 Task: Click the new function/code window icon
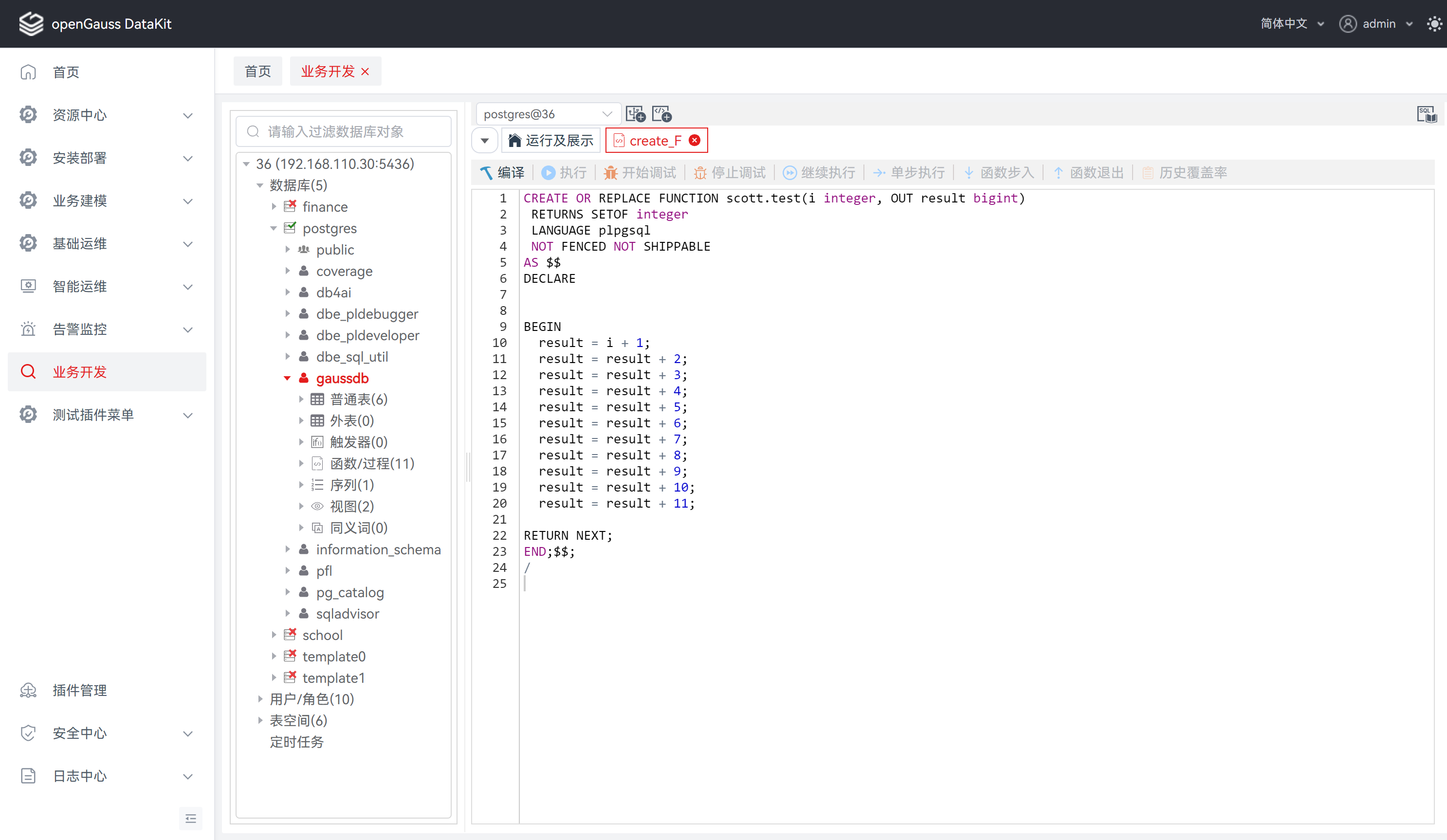coord(661,114)
